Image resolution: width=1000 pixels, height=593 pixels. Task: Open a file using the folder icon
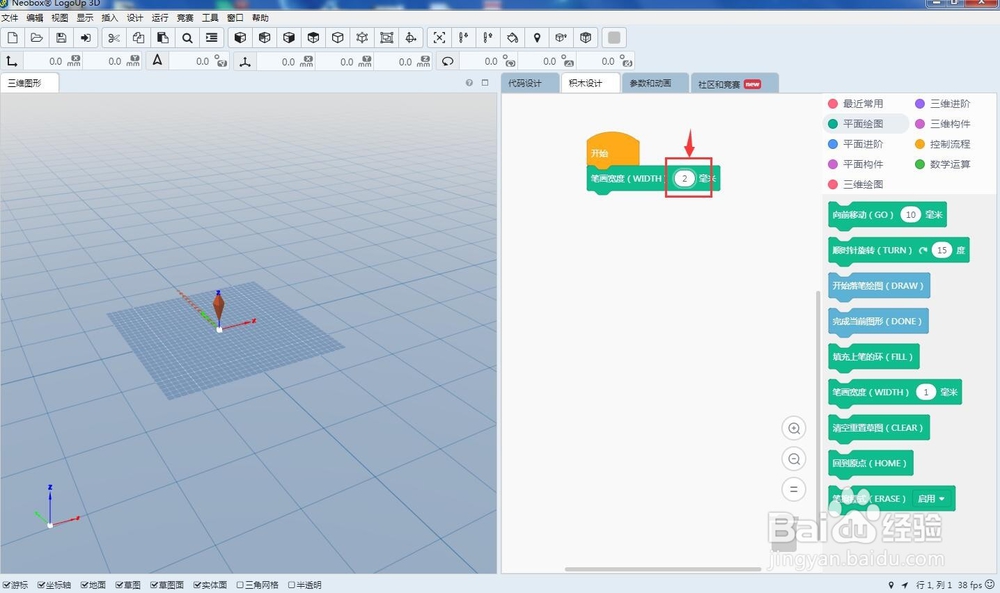coord(37,38)
